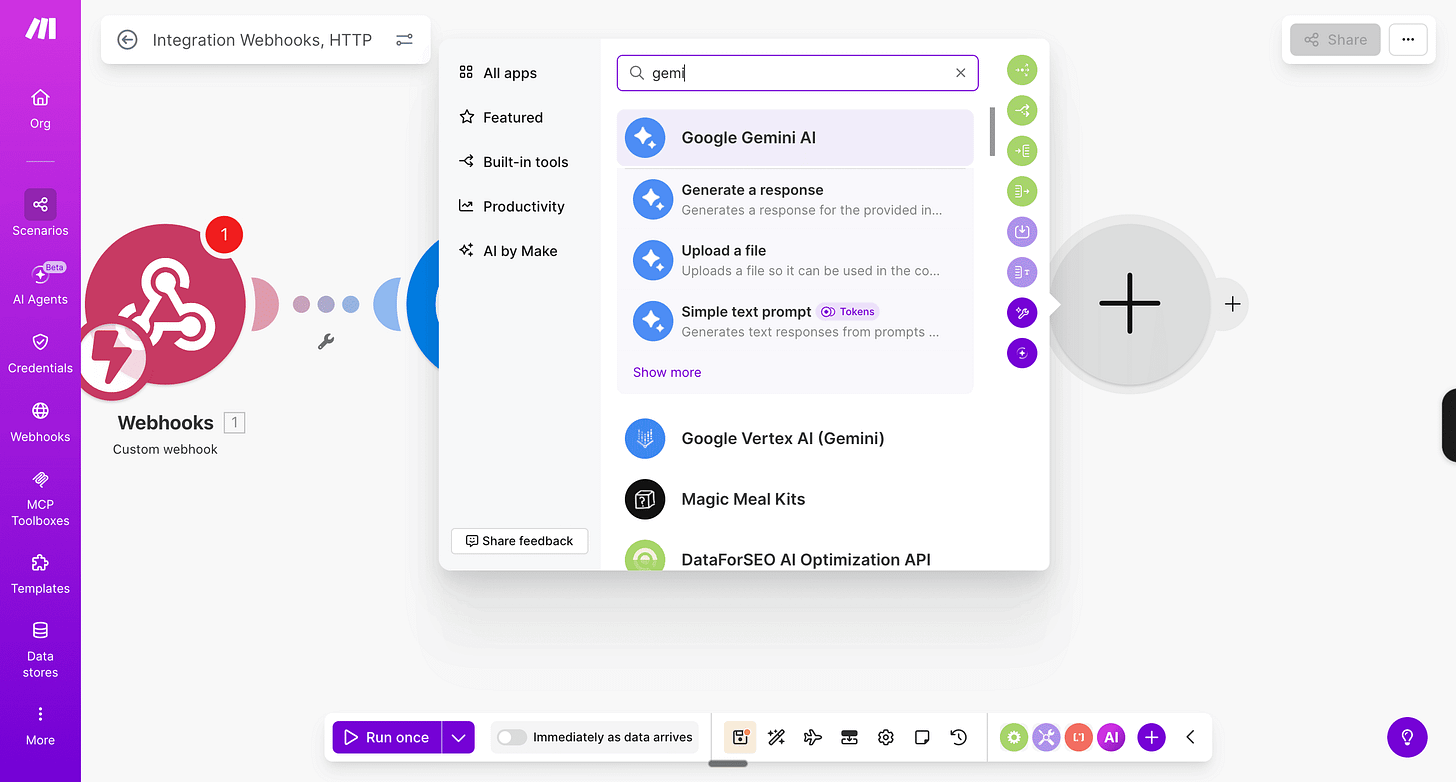Select Simple text prompt module
The height and width of the screenshot is (782, 1456).
point(795,321)
